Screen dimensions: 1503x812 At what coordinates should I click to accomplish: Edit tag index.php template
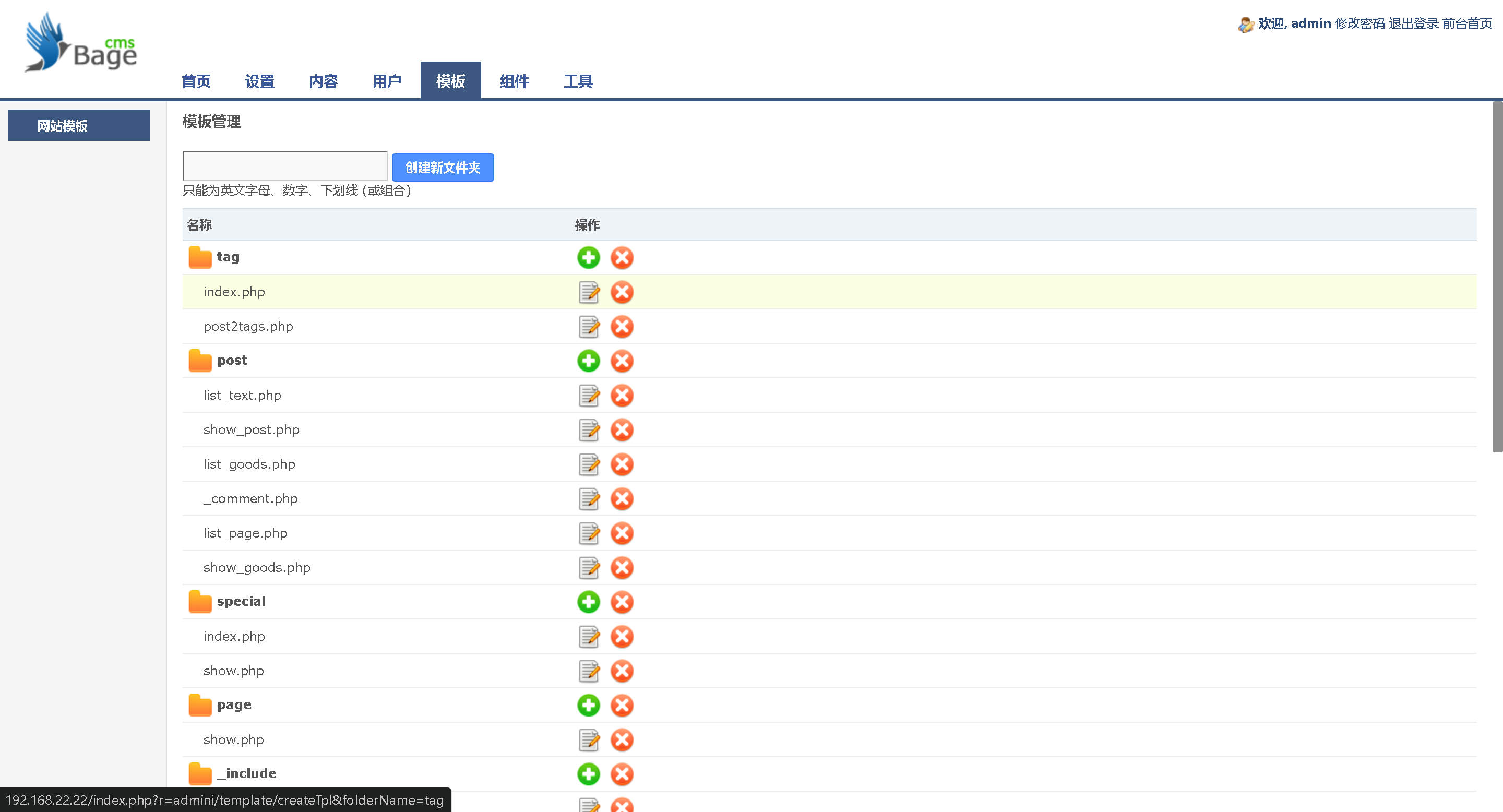click(588, 292)
